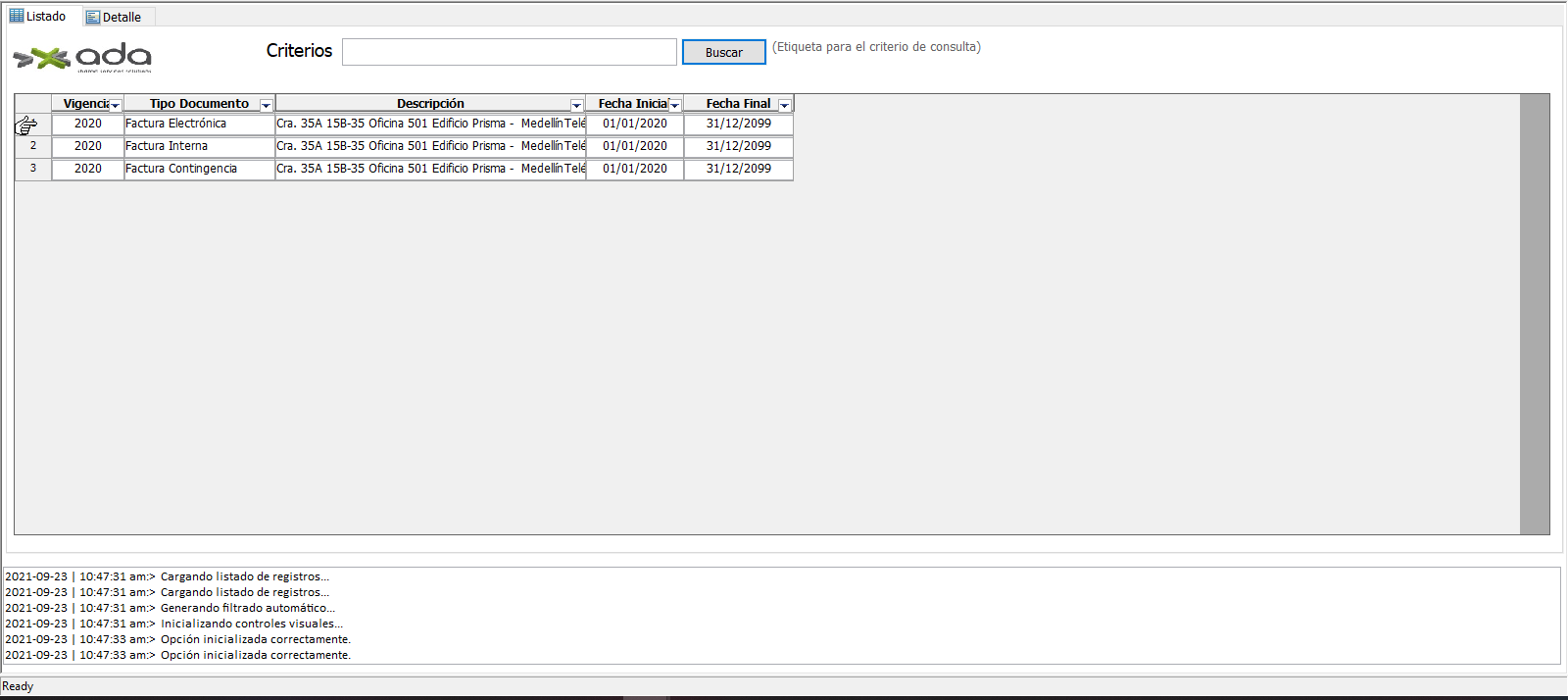Click the Tipo Documento column header
Screen dimensions: 1568x700
199,104
